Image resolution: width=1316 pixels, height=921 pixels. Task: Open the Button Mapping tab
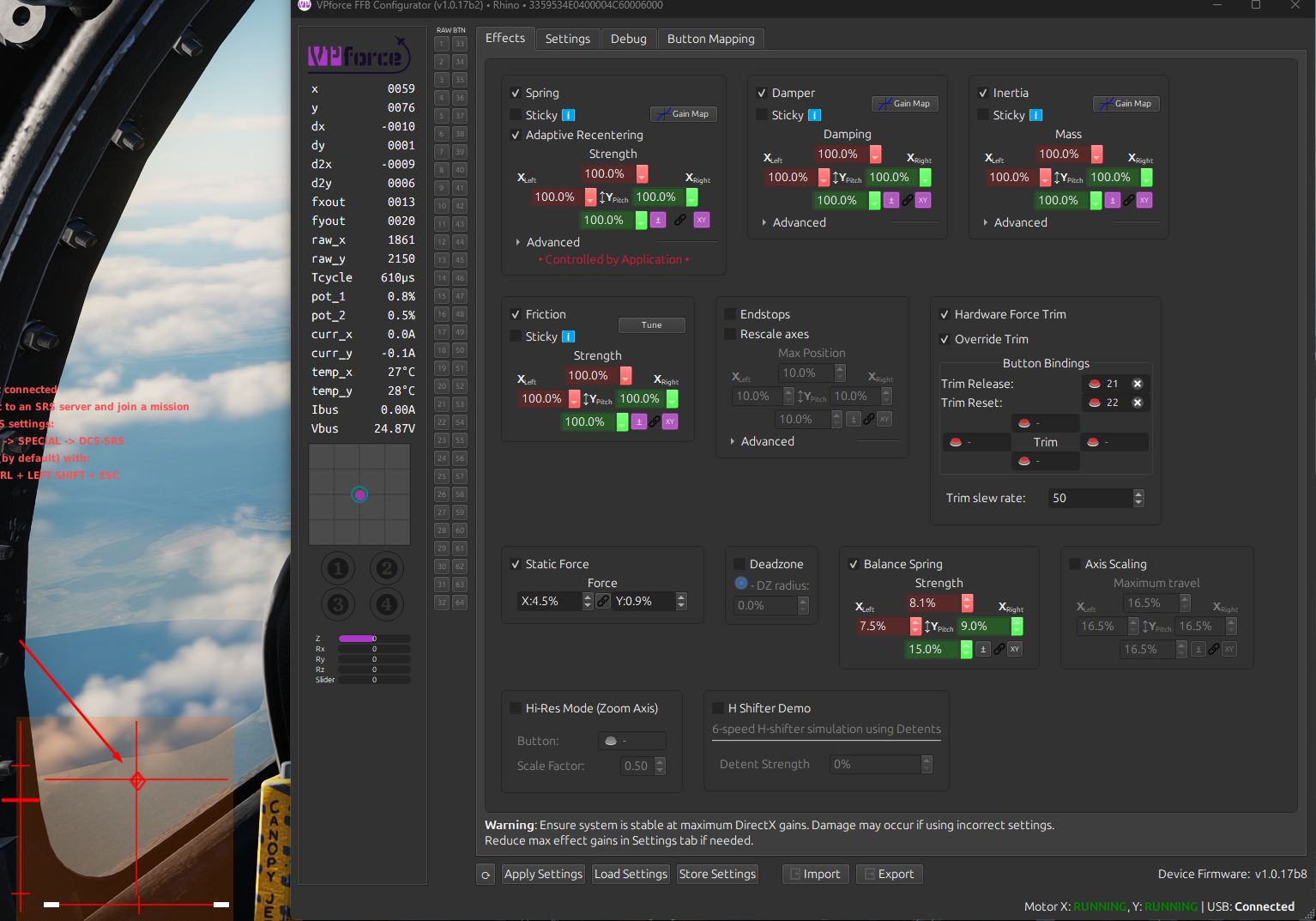[711, 39]
